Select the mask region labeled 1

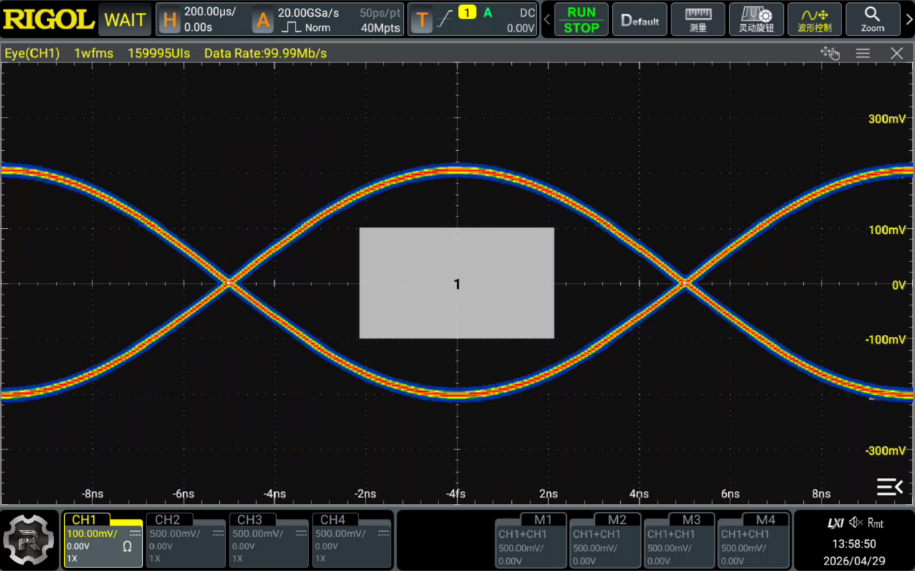[x=456, y=283]
